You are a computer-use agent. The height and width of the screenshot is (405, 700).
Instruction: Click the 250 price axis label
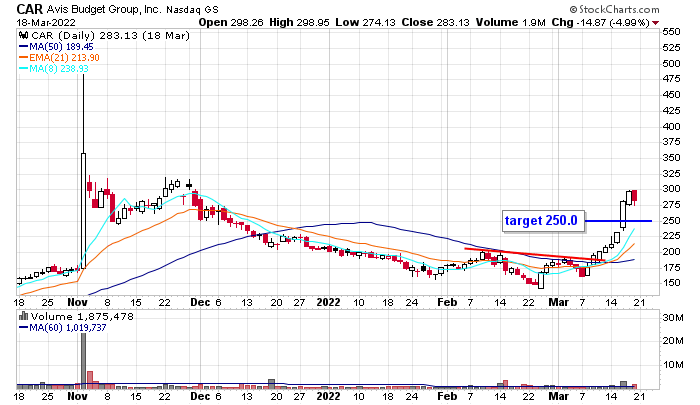pos(671,221)
